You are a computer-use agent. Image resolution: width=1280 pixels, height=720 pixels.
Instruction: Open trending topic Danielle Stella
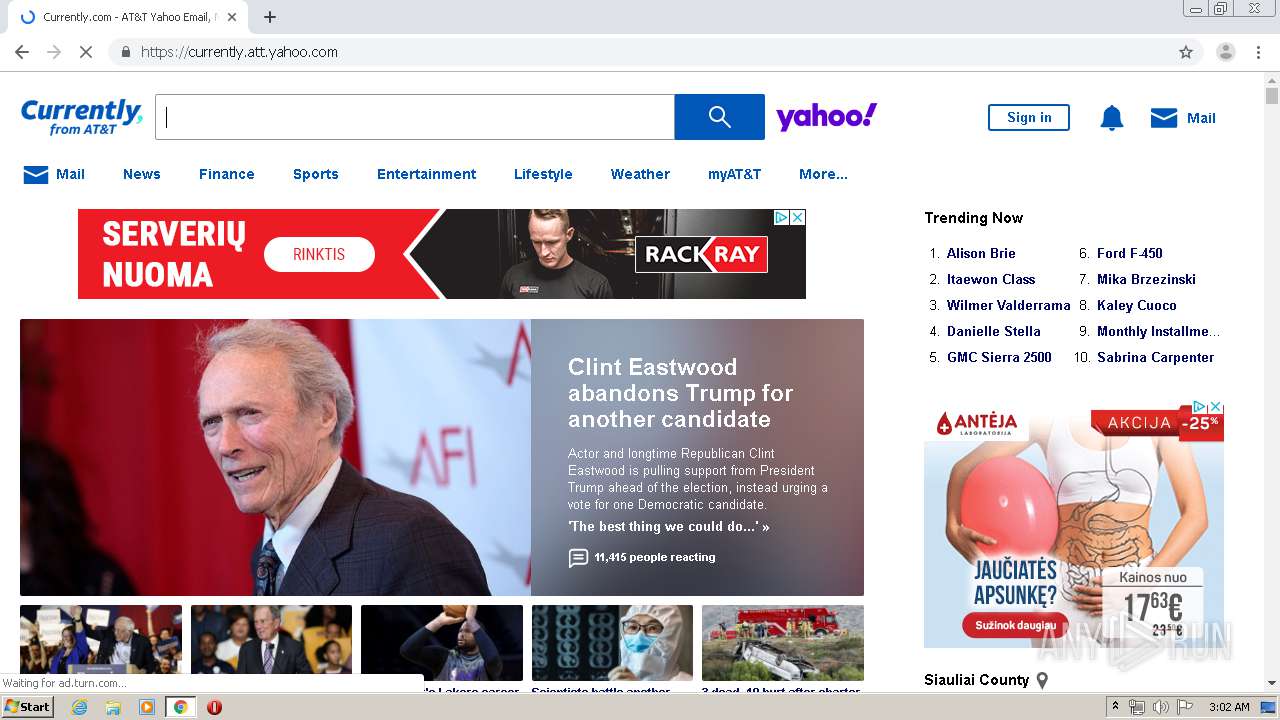point(994,331)
